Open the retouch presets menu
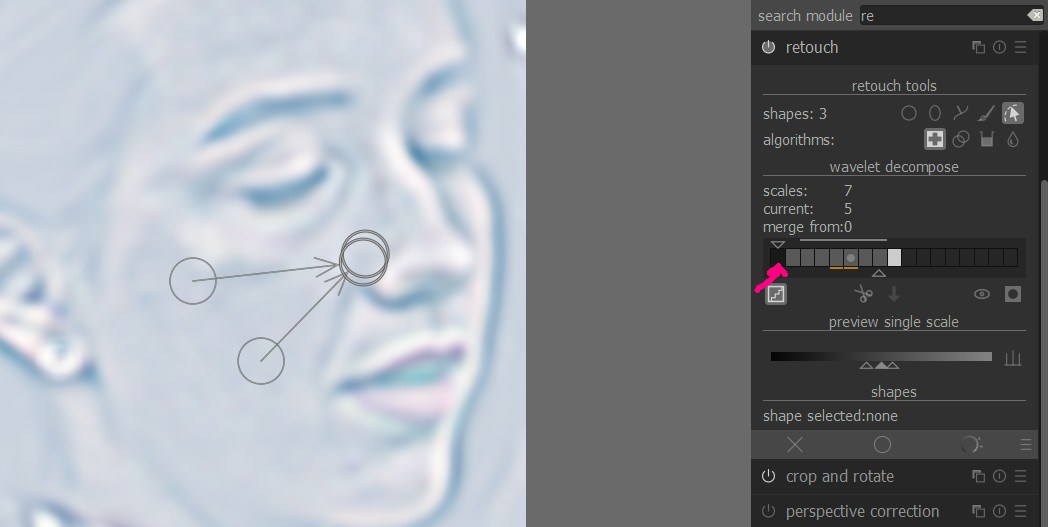 click(x=1020, y=47)
